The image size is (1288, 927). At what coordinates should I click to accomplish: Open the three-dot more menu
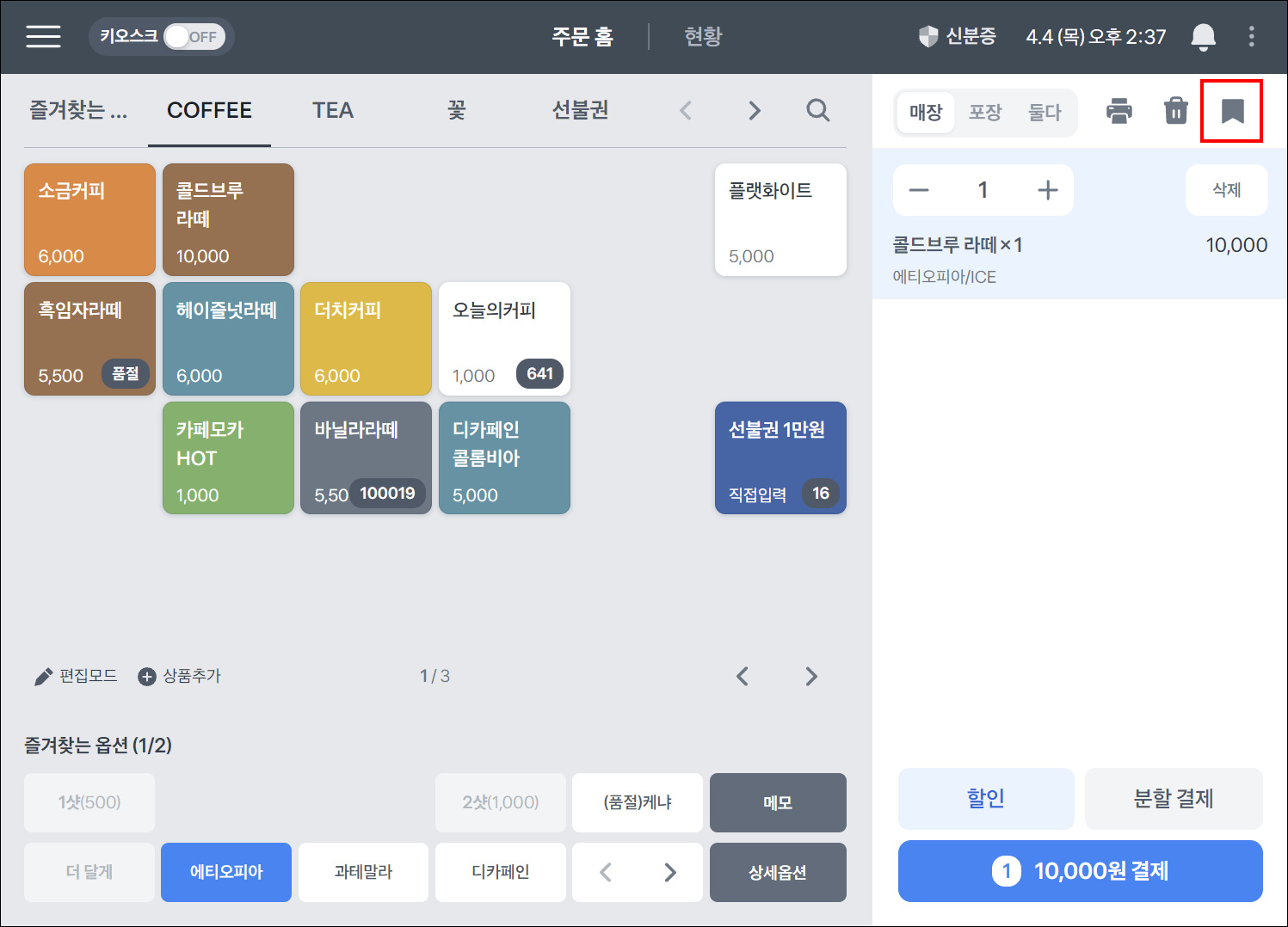[1251, 36]
